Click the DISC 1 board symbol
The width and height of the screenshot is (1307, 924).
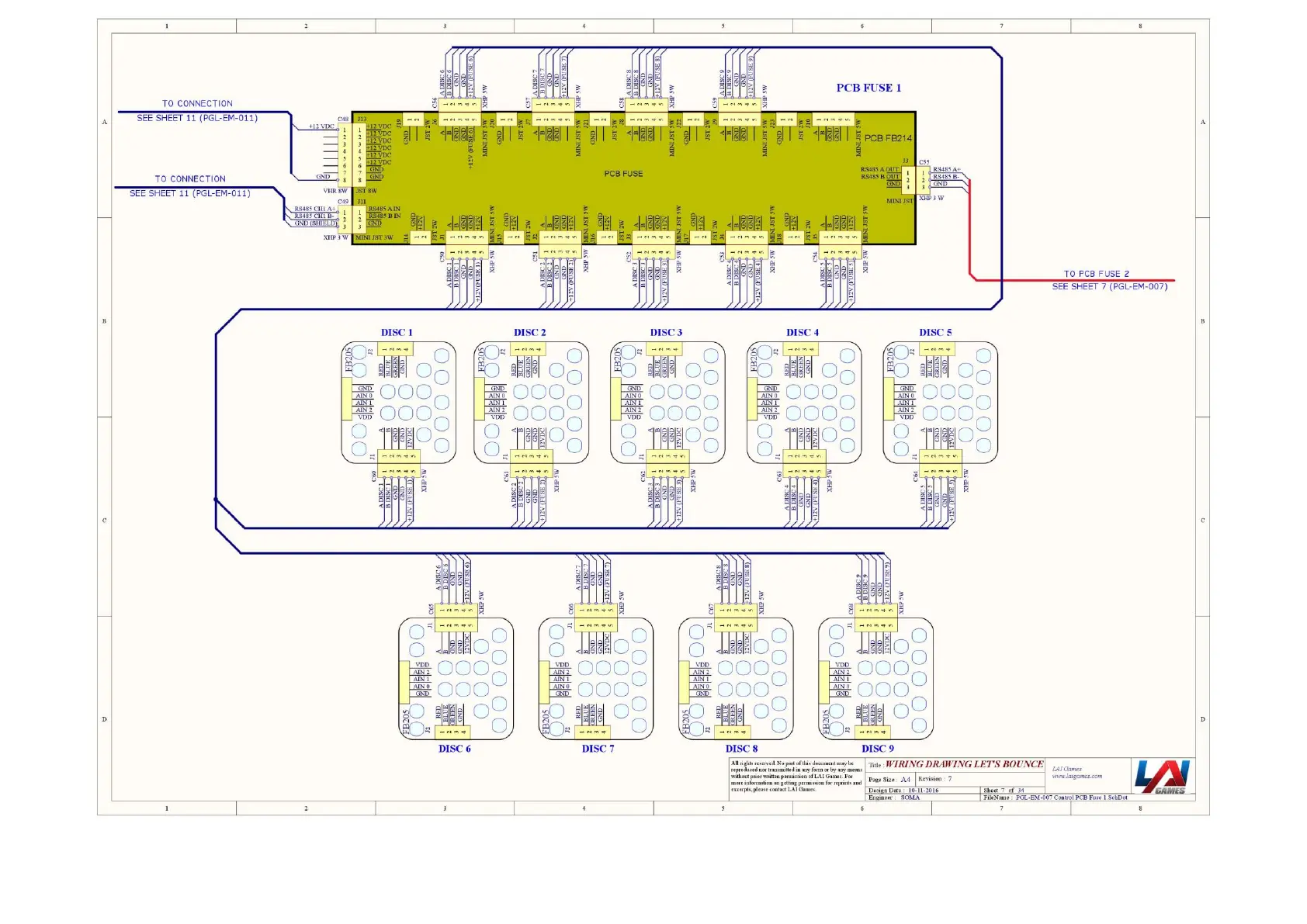click(399, 403)
